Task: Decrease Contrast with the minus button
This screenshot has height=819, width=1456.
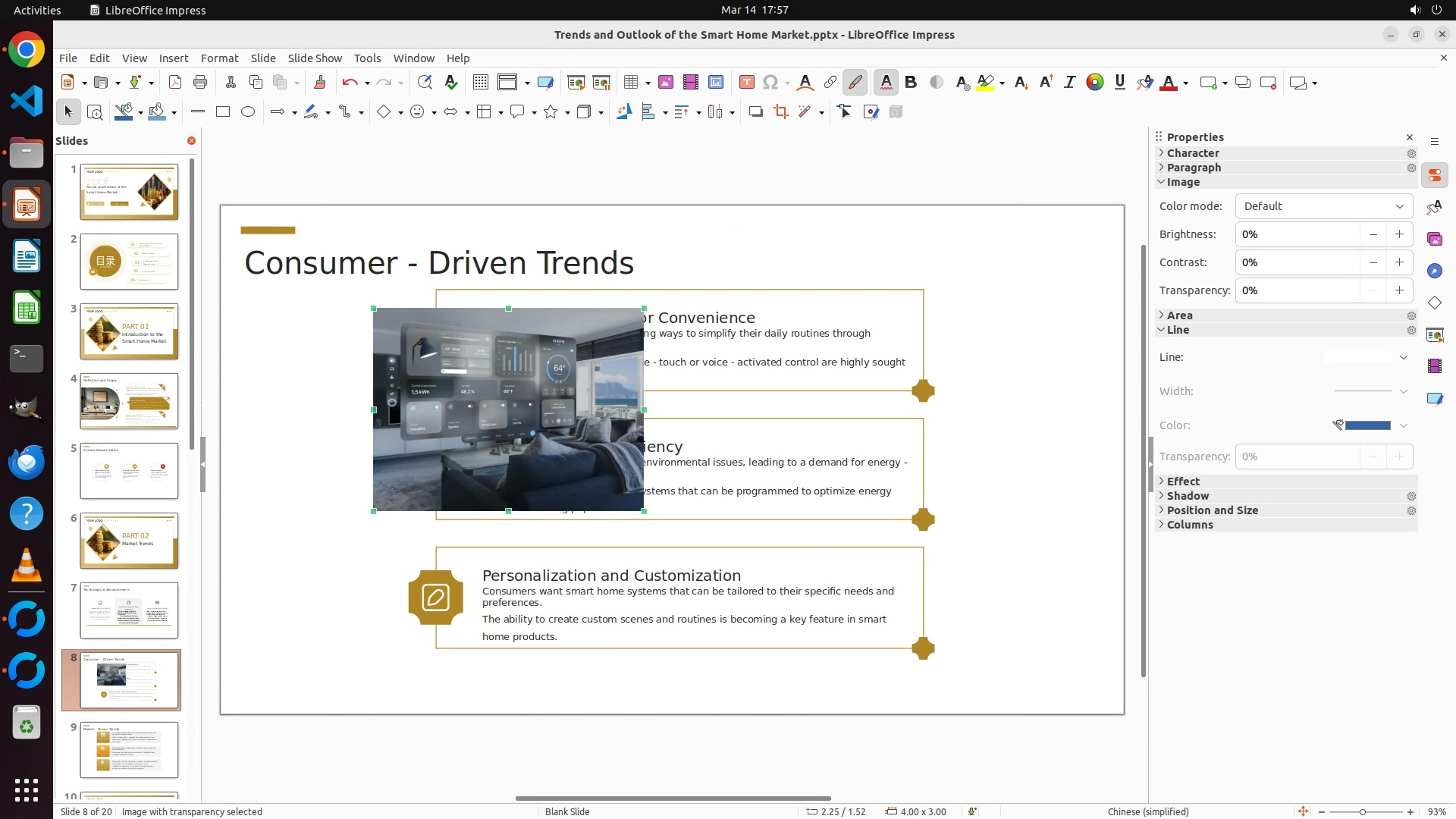Action: point(1373,262)
